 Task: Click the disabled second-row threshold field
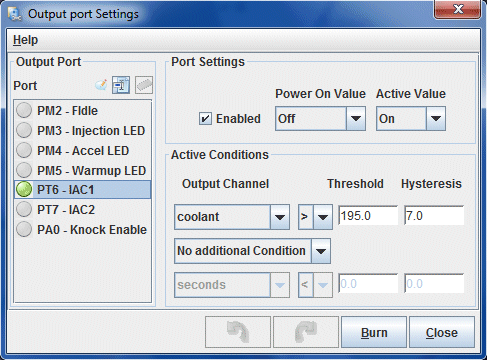pyautogui.click(x=368, y=284)
